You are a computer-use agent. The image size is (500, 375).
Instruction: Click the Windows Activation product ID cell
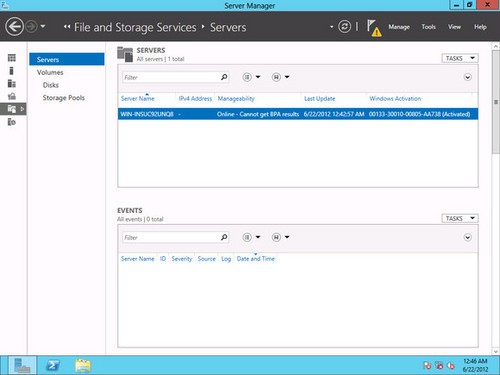[419, 114]
